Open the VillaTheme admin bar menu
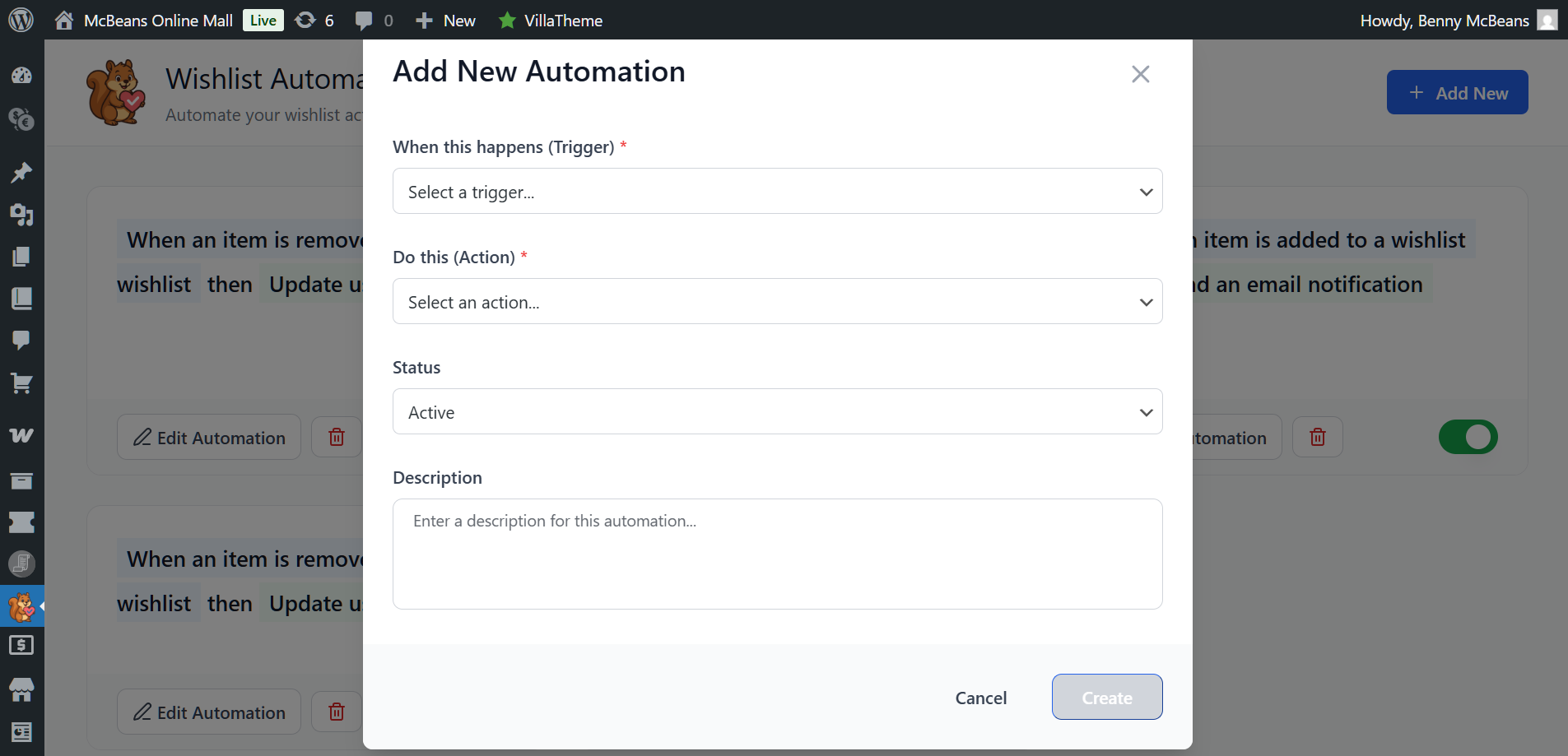The image size is (1568, 756). pos(551,21)
